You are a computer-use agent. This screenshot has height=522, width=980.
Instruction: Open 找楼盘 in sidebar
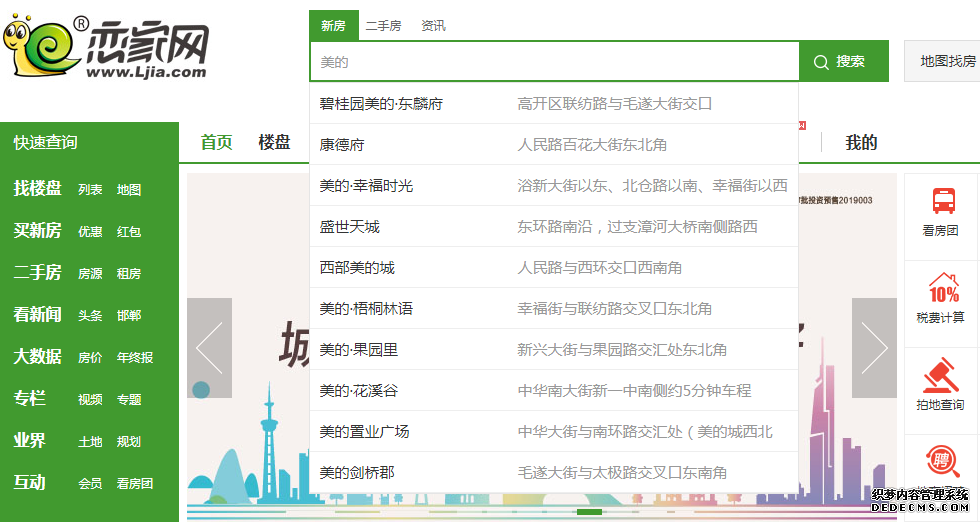click(38, 188)
